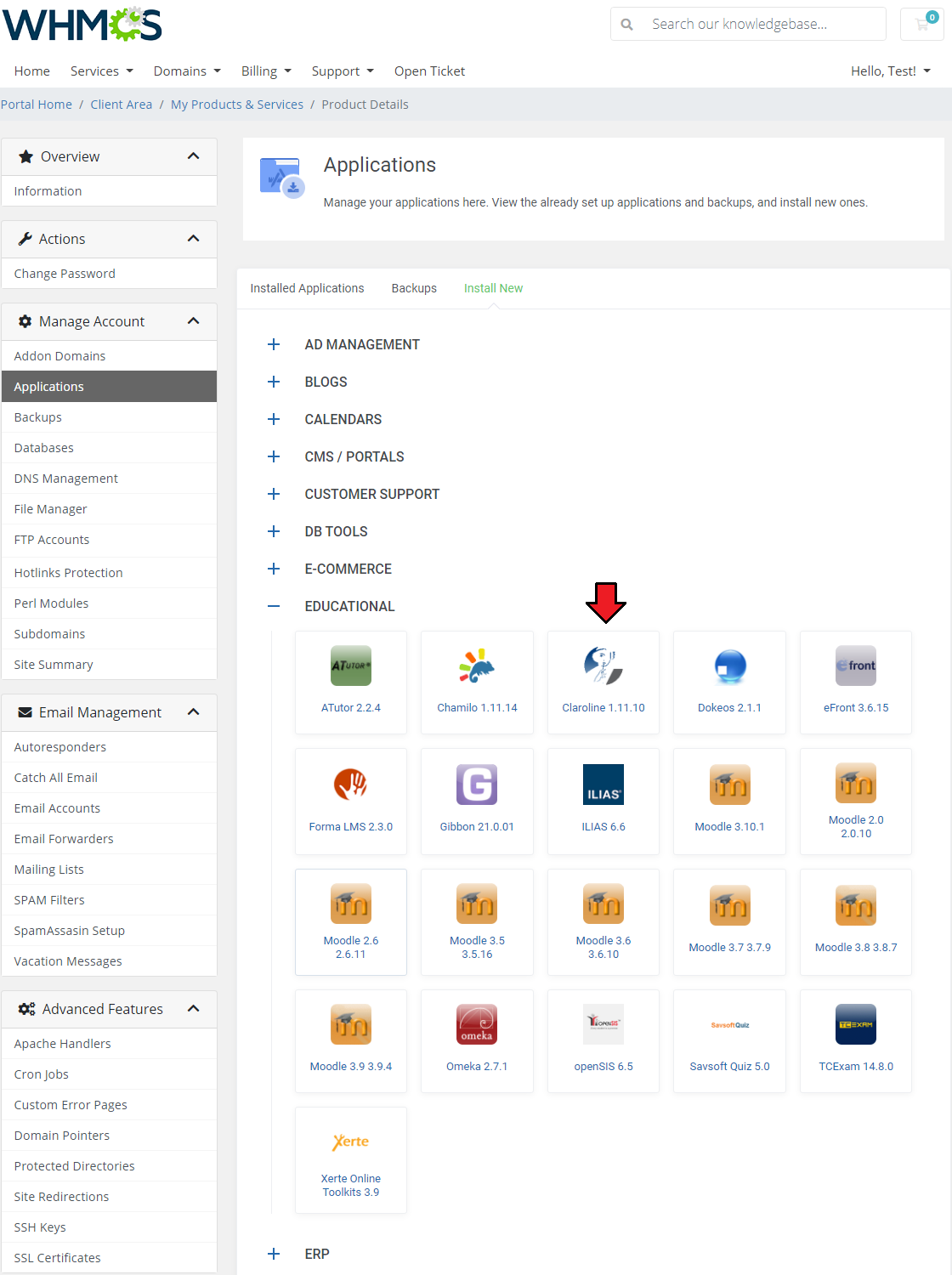
Task: Click the Claroline 1.11.10 icon
Action: tap(603, 666)
